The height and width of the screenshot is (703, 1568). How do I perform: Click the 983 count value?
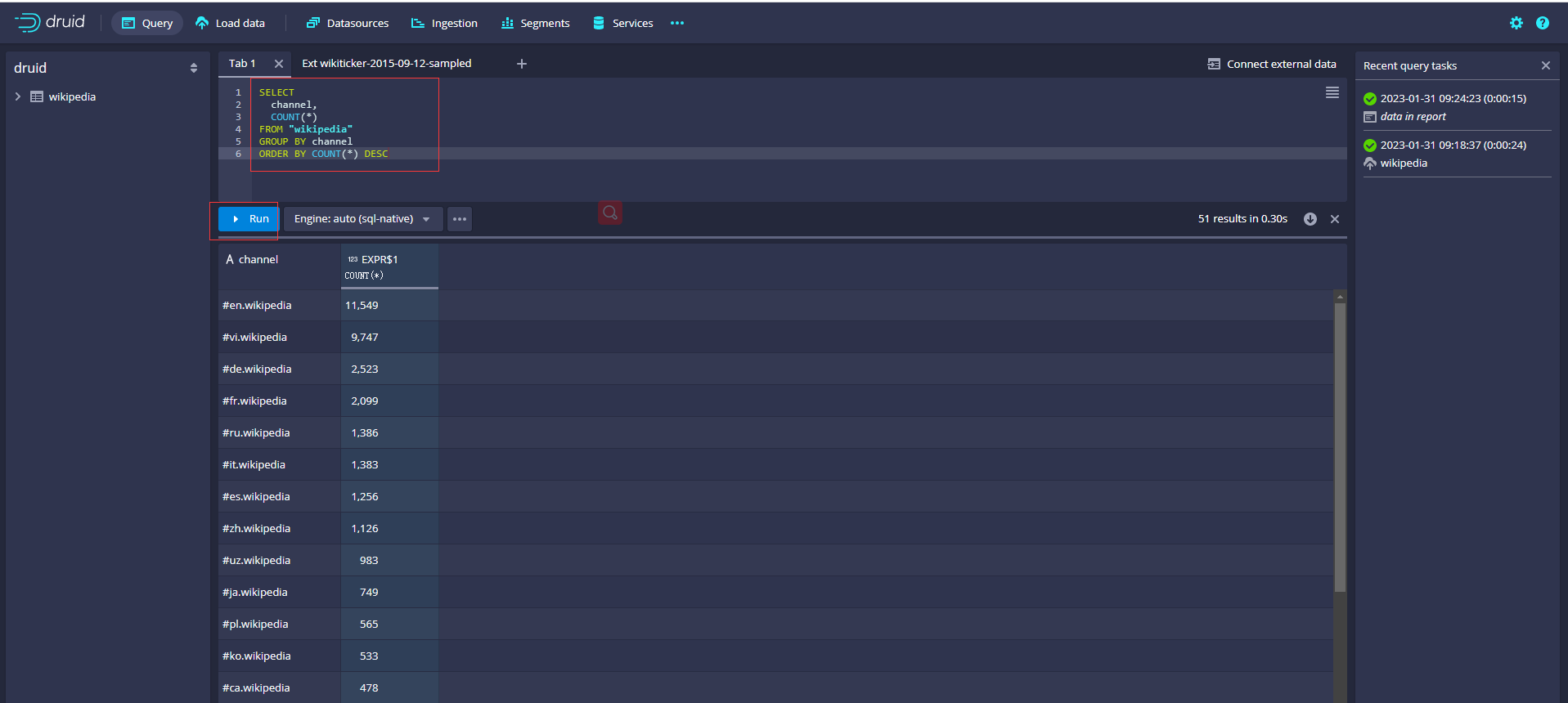click(x=369, y=560)
